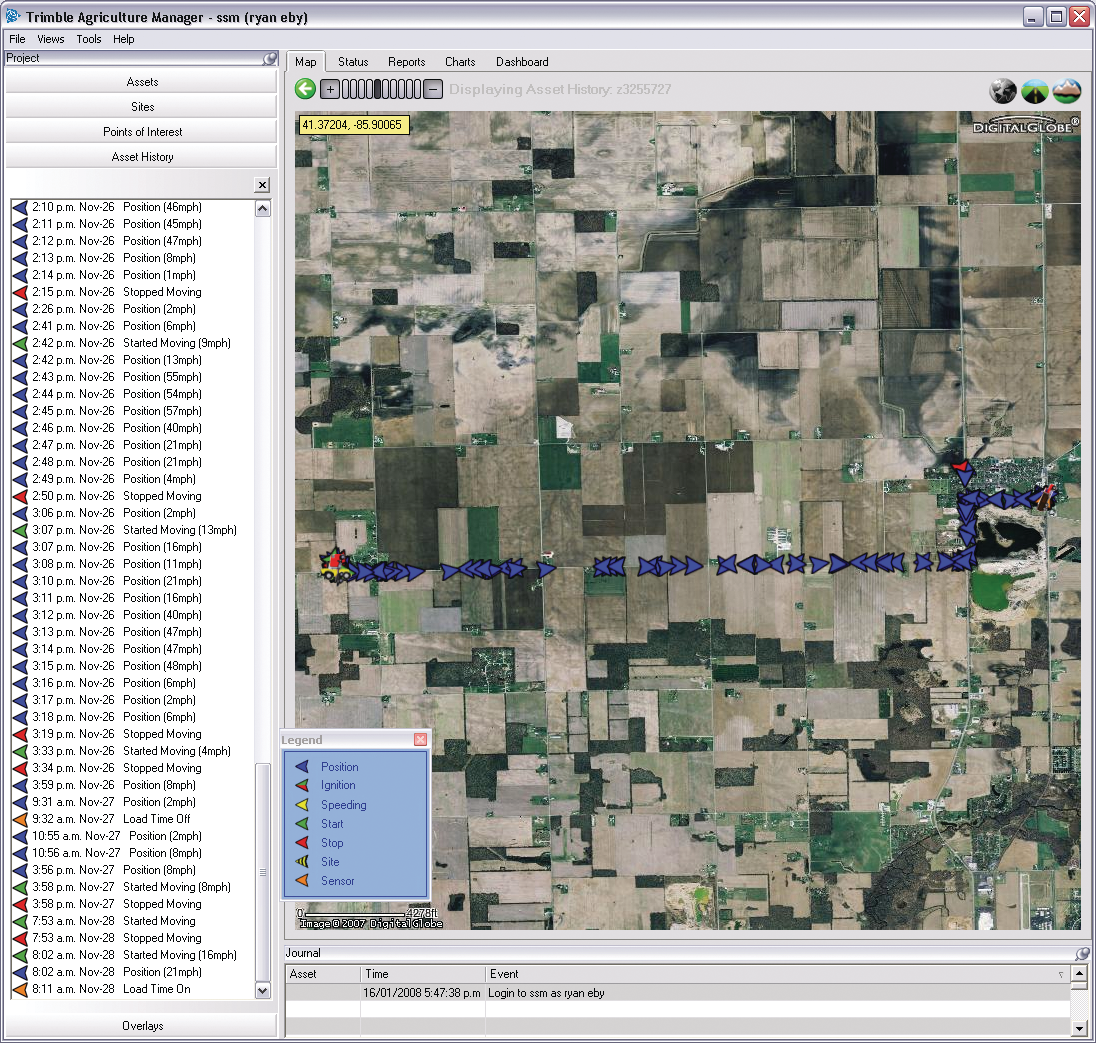Viewport: 1096px width, 1043px height.
Task: Switch to the Dashboard tab
Action: point(522,62)
